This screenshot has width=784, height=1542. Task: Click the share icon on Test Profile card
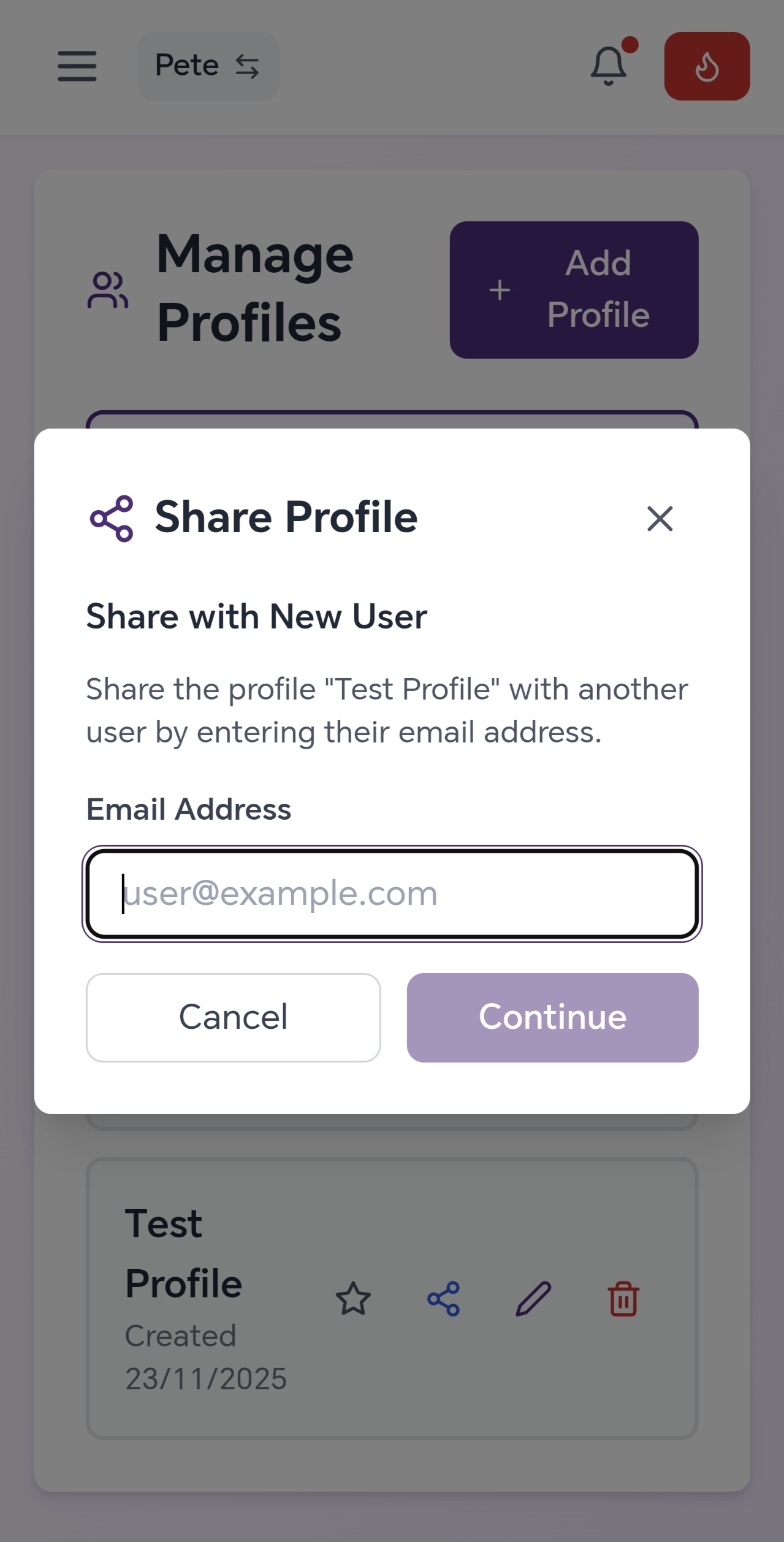[443, 1299]
